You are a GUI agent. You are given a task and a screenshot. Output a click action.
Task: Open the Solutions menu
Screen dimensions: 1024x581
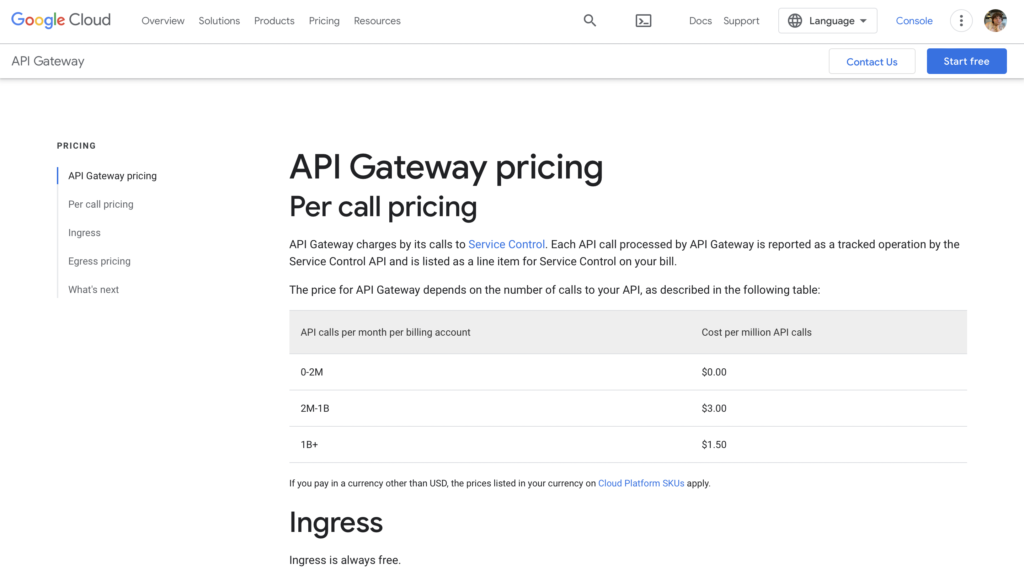click(219, 21)
